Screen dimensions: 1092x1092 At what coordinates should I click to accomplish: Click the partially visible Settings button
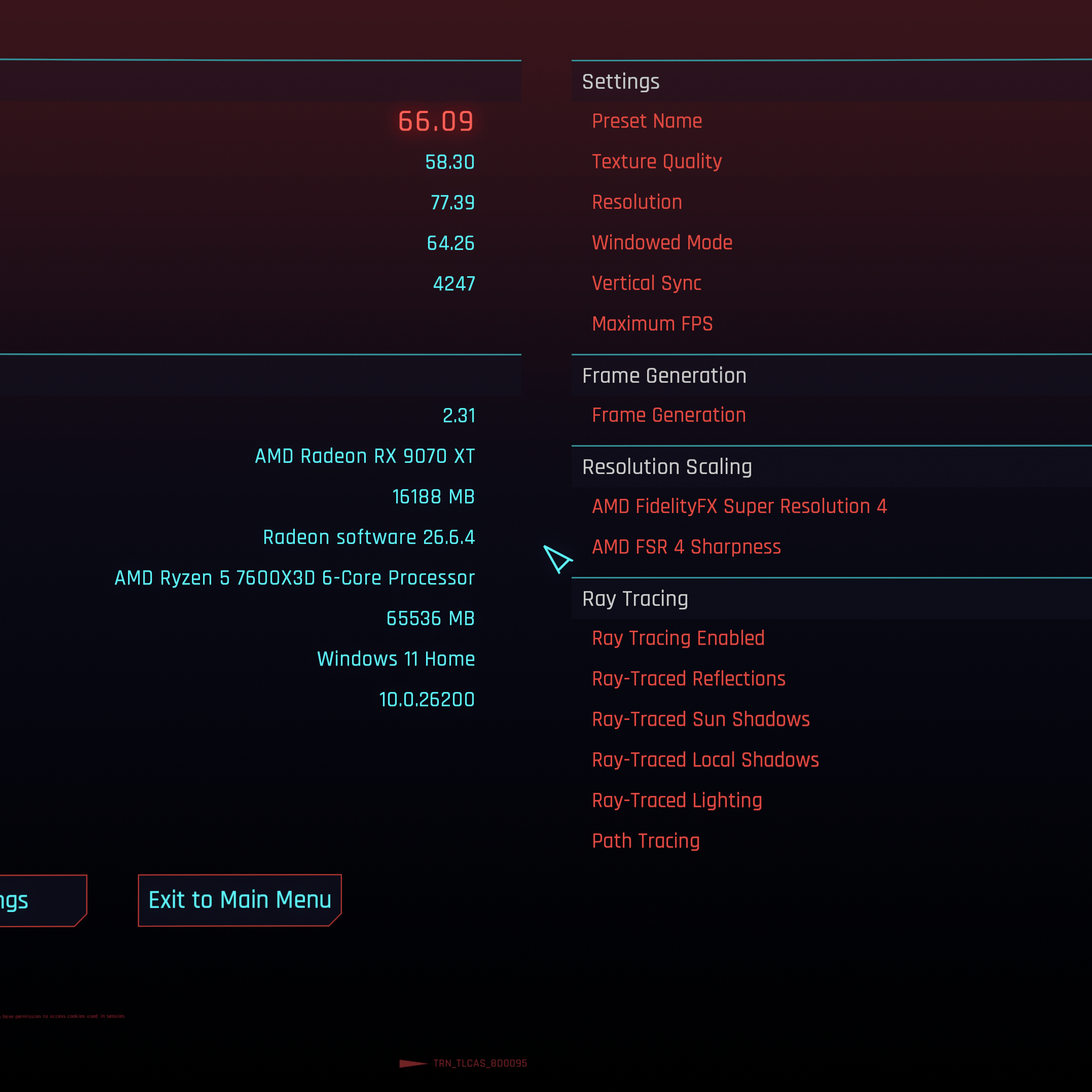[x=43, y=901]
